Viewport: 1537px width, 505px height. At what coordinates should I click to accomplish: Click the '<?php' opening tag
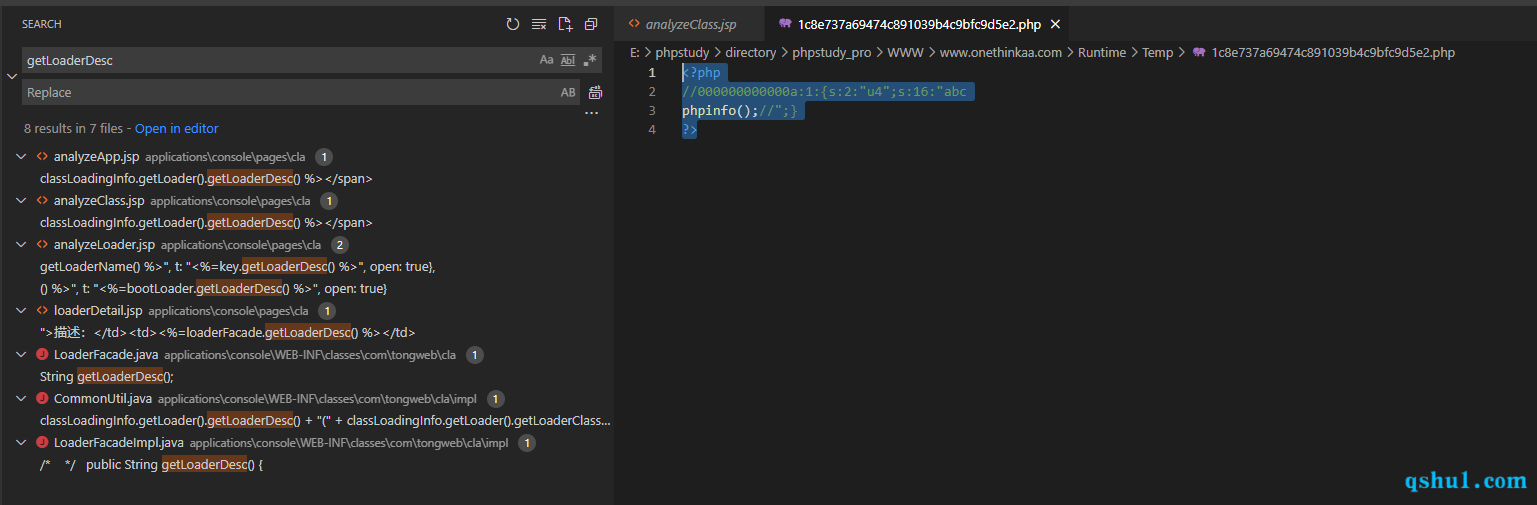[701, 73]
